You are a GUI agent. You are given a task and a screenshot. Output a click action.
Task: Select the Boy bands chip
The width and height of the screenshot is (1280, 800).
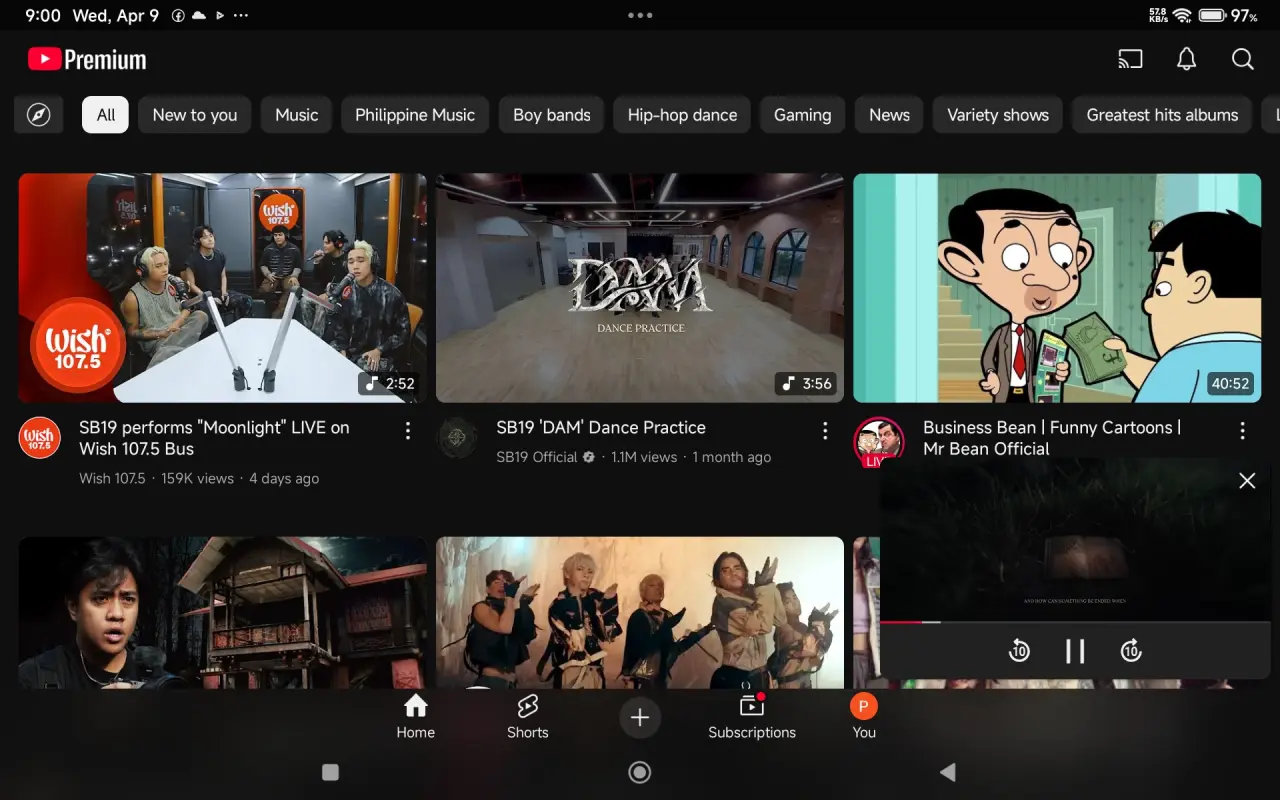[x=552, y=115]
